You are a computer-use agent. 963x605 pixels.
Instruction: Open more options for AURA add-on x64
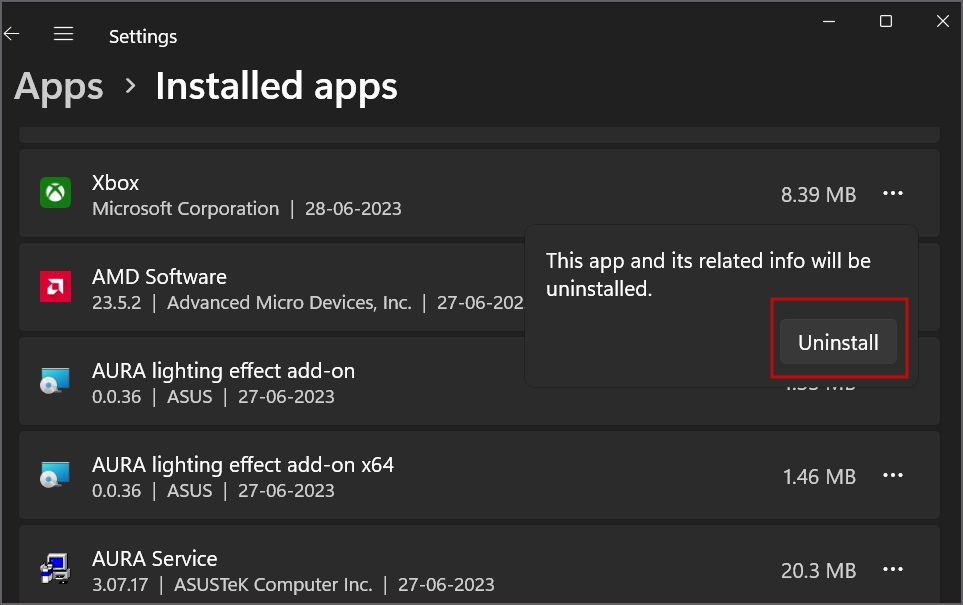coord(893,476)
